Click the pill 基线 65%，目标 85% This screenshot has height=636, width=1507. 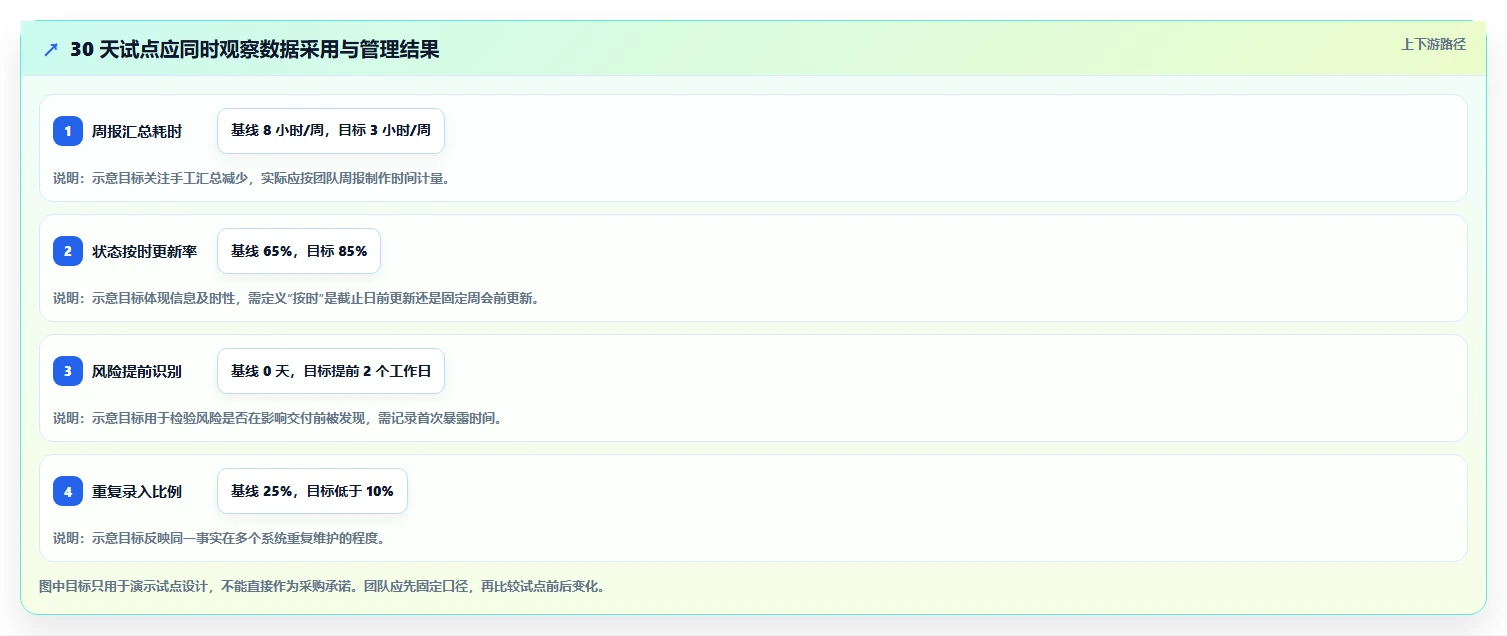click(299, 251)
